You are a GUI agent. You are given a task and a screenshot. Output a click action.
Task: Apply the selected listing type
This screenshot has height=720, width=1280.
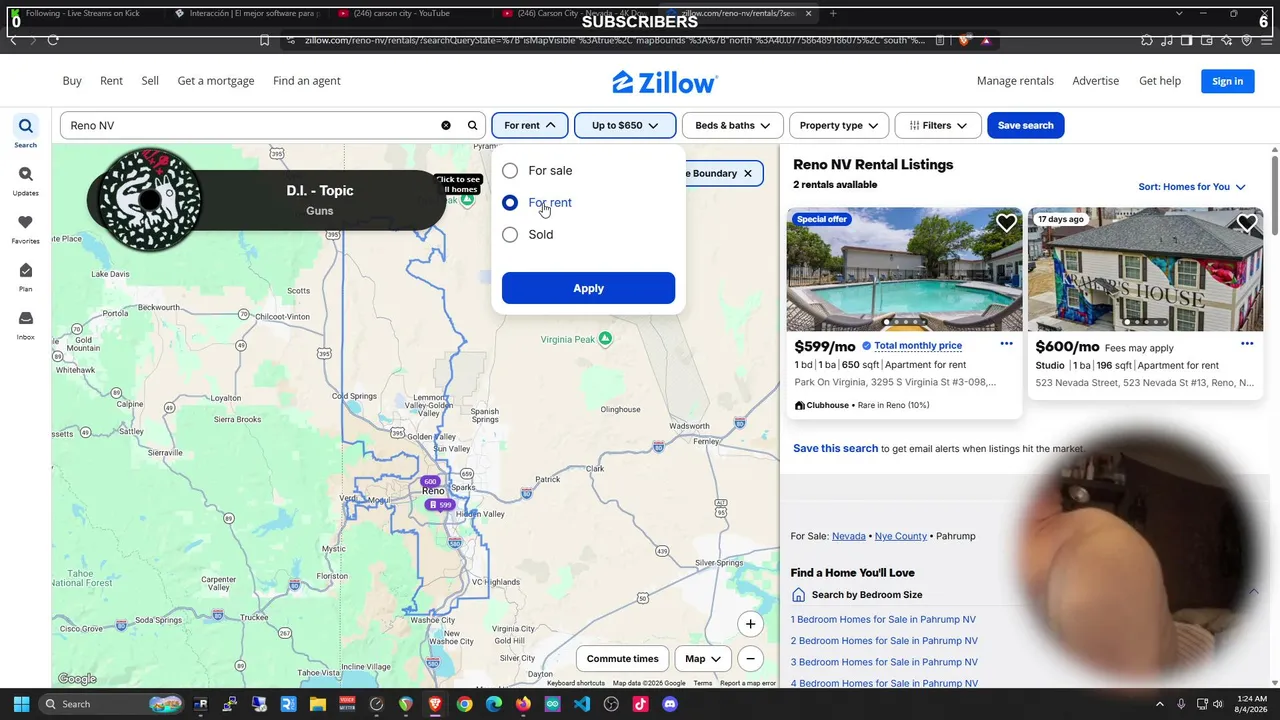click(x=588, y=288)
